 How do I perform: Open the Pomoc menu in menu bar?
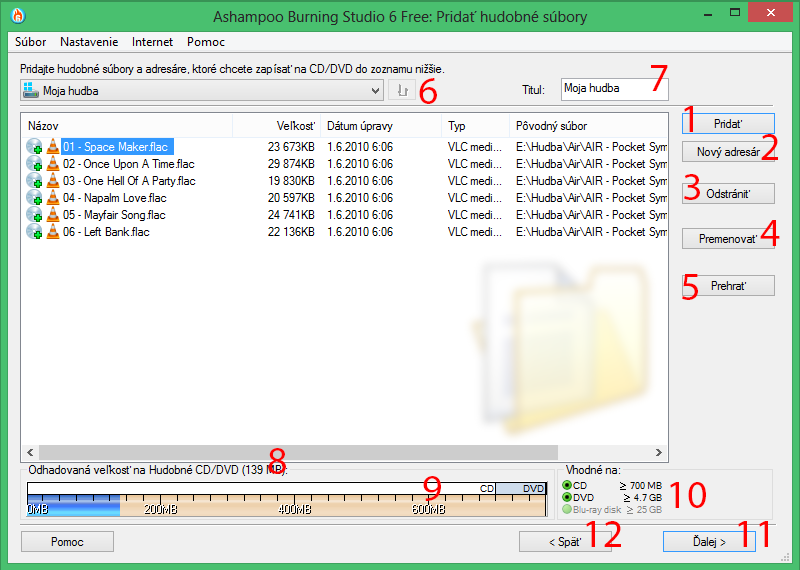(x=206, y=42)
